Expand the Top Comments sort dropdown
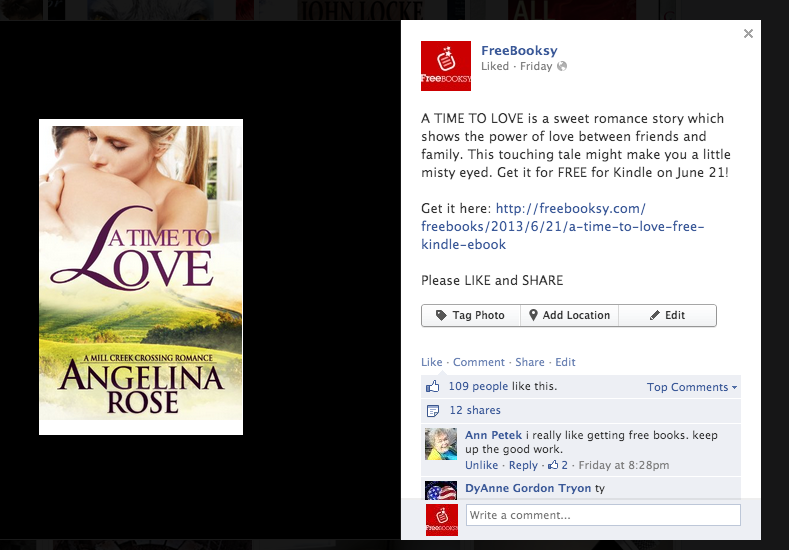Viewport: 789px width, 550px height. tap(692, 387)
